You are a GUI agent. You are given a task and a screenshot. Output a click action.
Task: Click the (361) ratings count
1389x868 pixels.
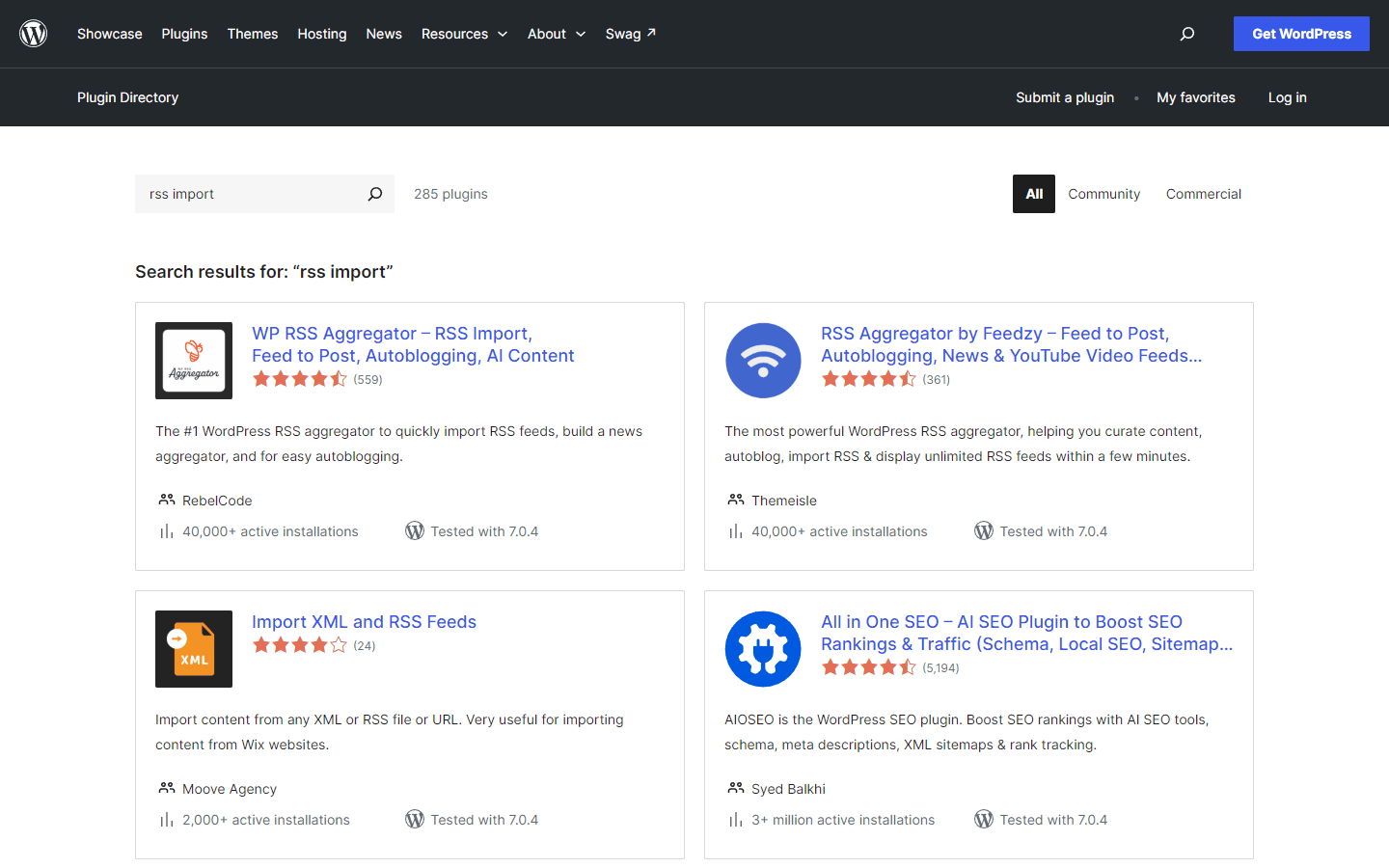pyautogui.click(x=937, y=380)
